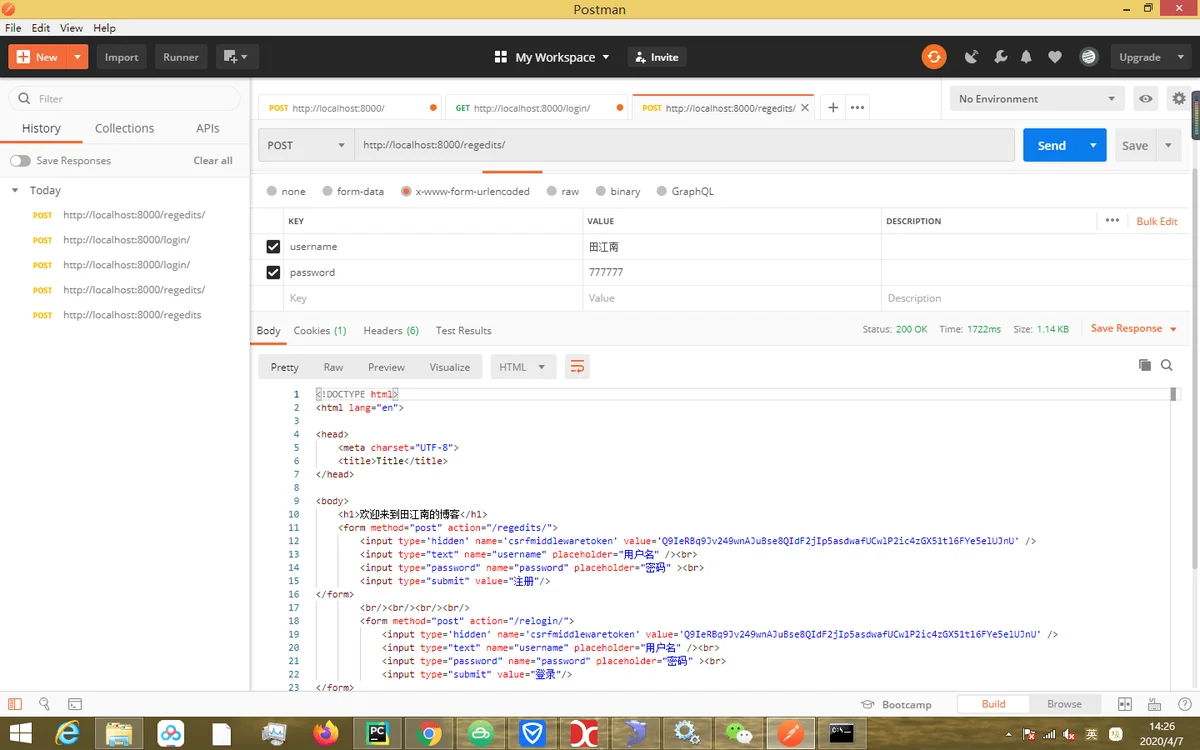1200x750 pixels.
Task: Open Manage Environments gear icon
Action: click(x=1179, y=99)
